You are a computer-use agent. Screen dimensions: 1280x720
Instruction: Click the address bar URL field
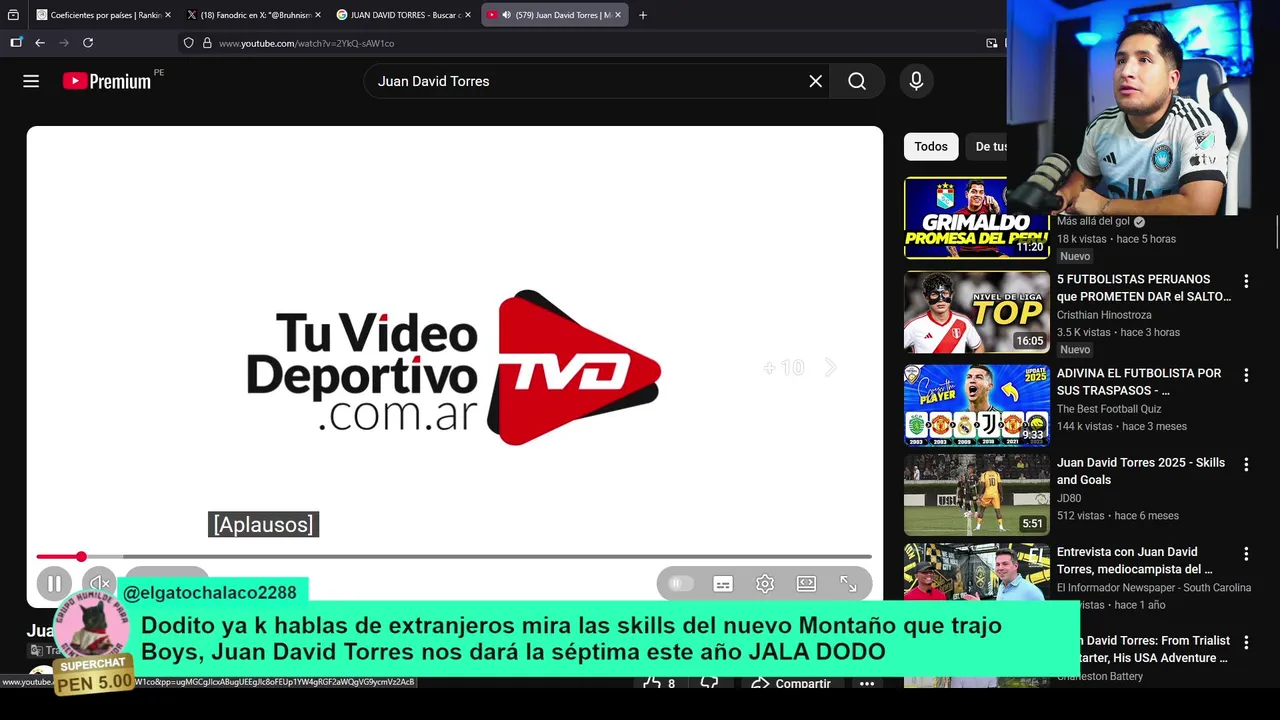[x=590, y=43]
